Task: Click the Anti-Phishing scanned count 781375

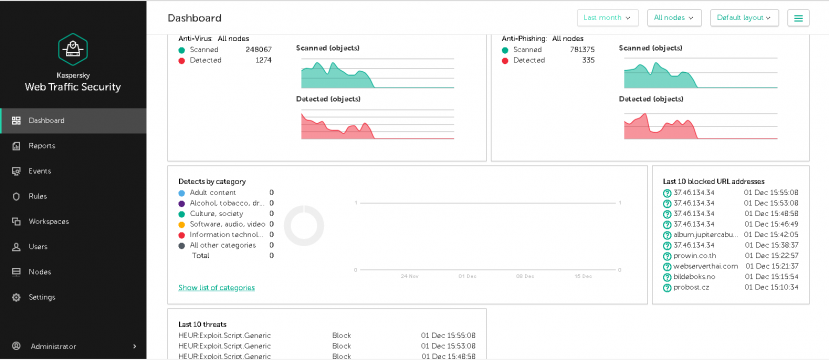Action: pos(582,50)
